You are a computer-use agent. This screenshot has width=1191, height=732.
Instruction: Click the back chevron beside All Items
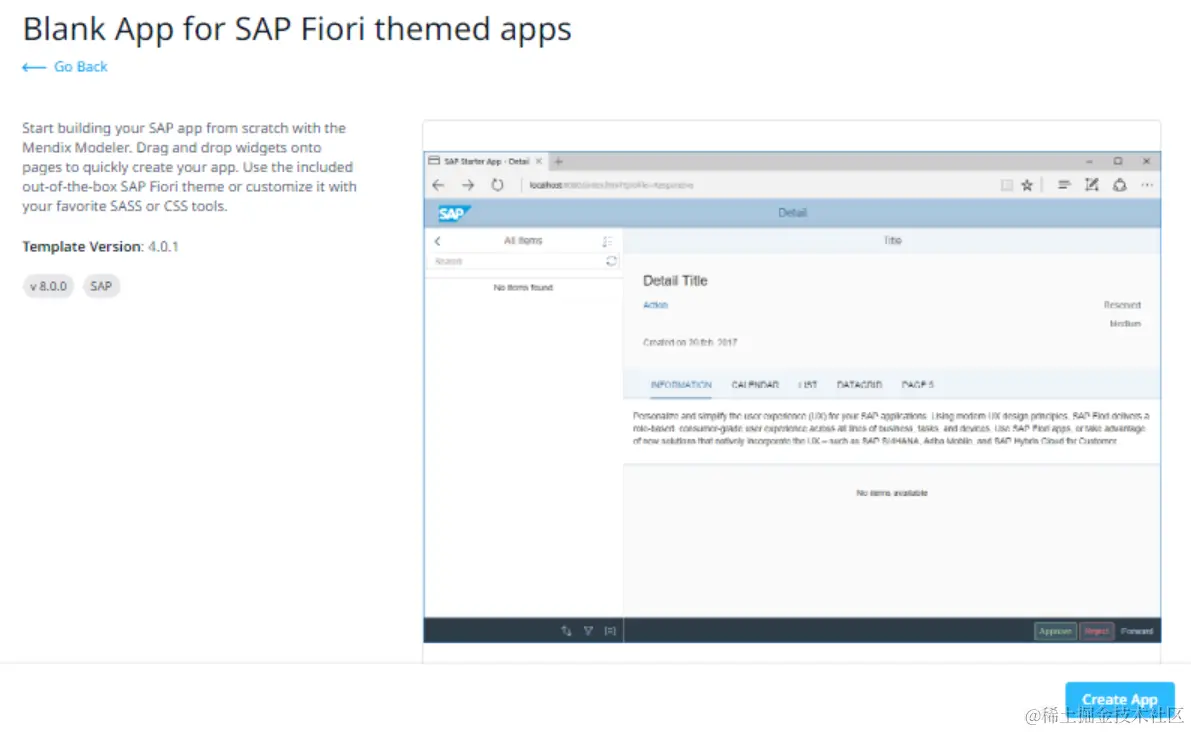[x=438, y=241]
